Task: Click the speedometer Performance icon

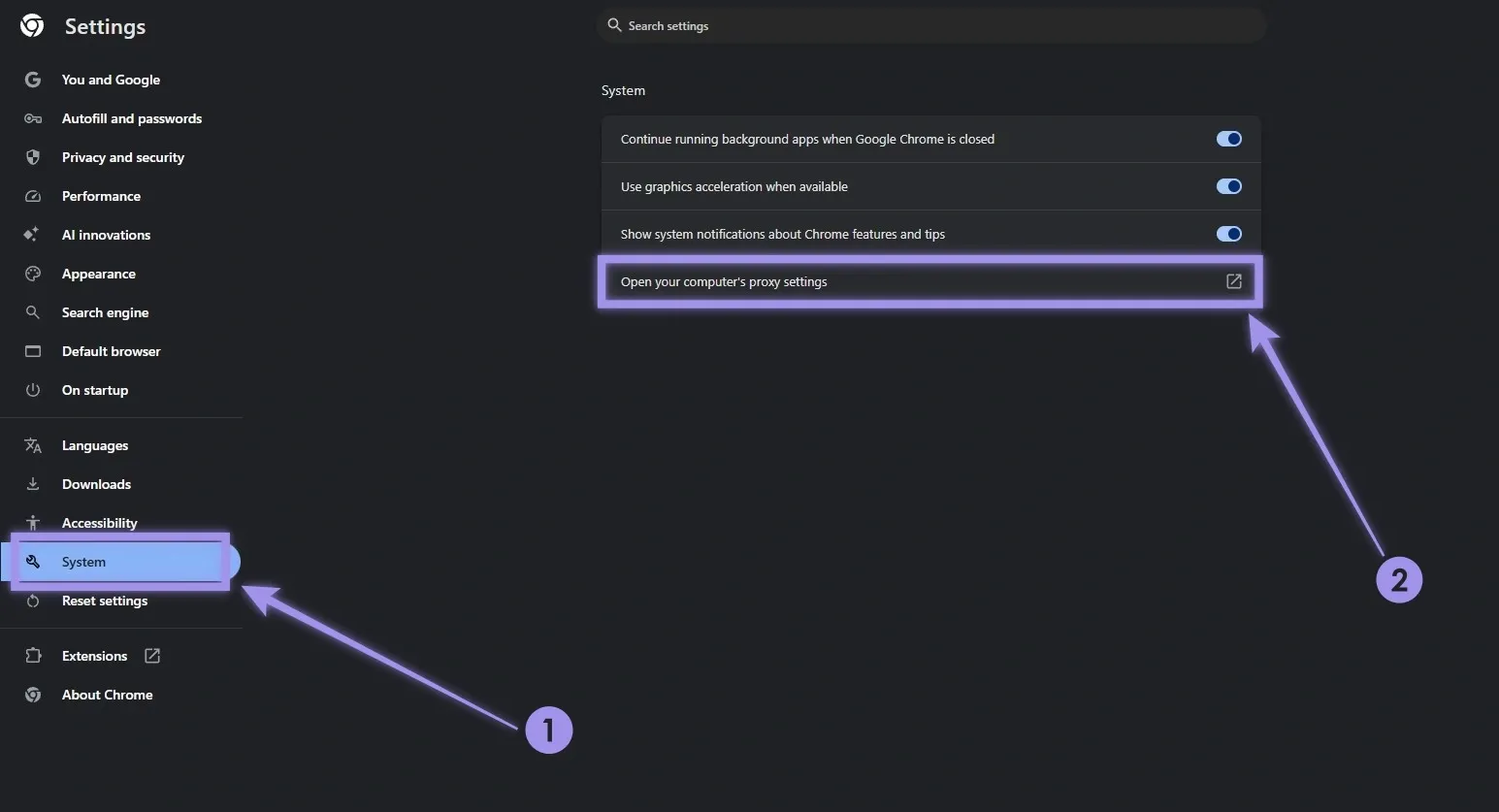Action: click(x=33, y=196)
